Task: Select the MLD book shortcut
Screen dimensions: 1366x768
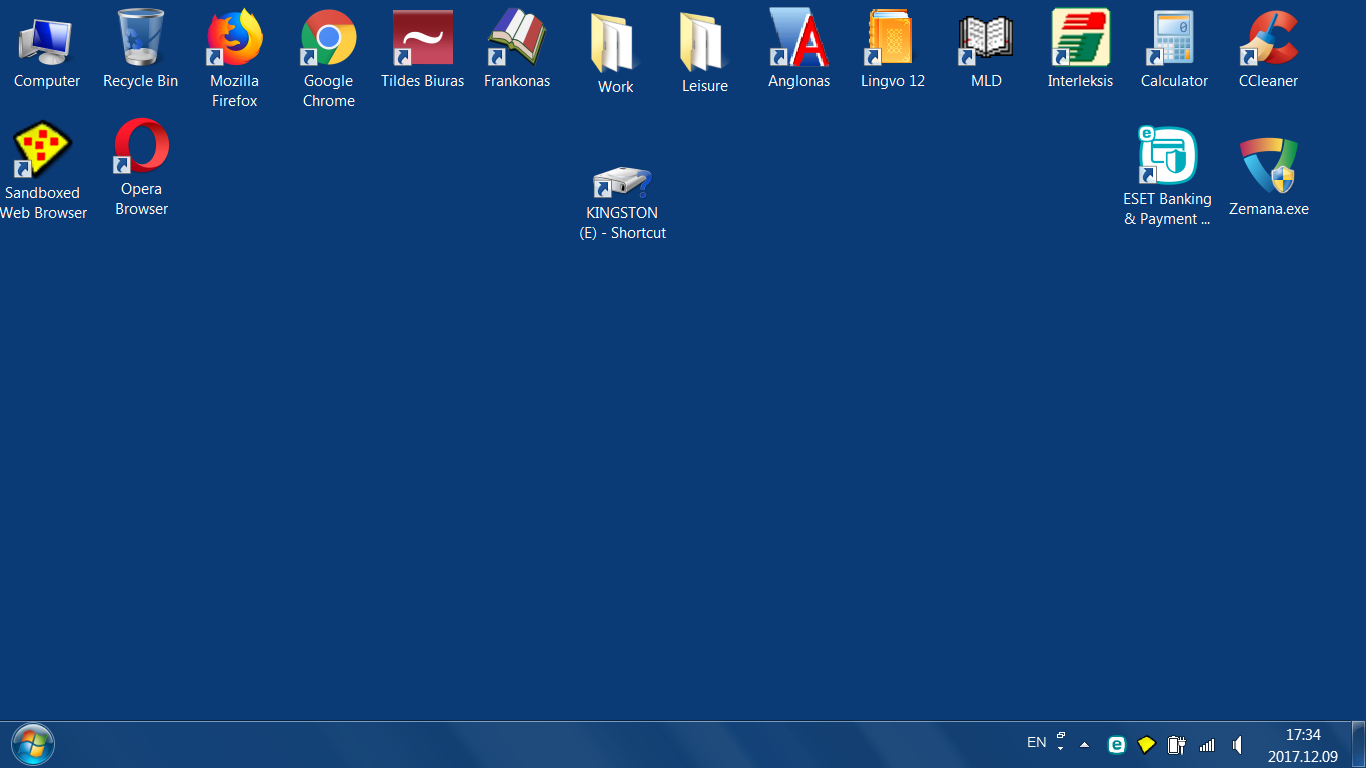Action: click(986, 50)
